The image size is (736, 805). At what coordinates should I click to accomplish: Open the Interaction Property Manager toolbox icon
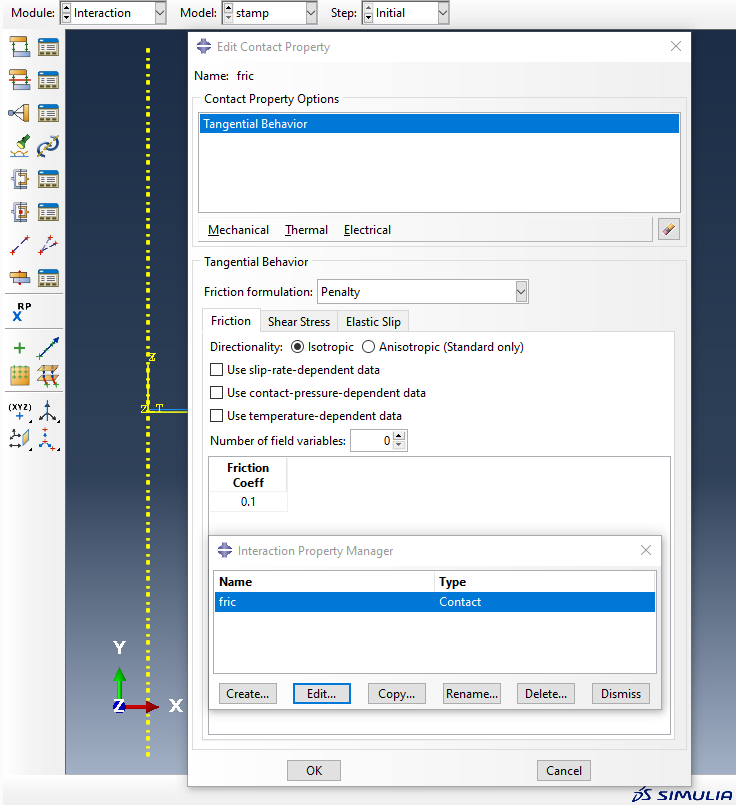48,80
